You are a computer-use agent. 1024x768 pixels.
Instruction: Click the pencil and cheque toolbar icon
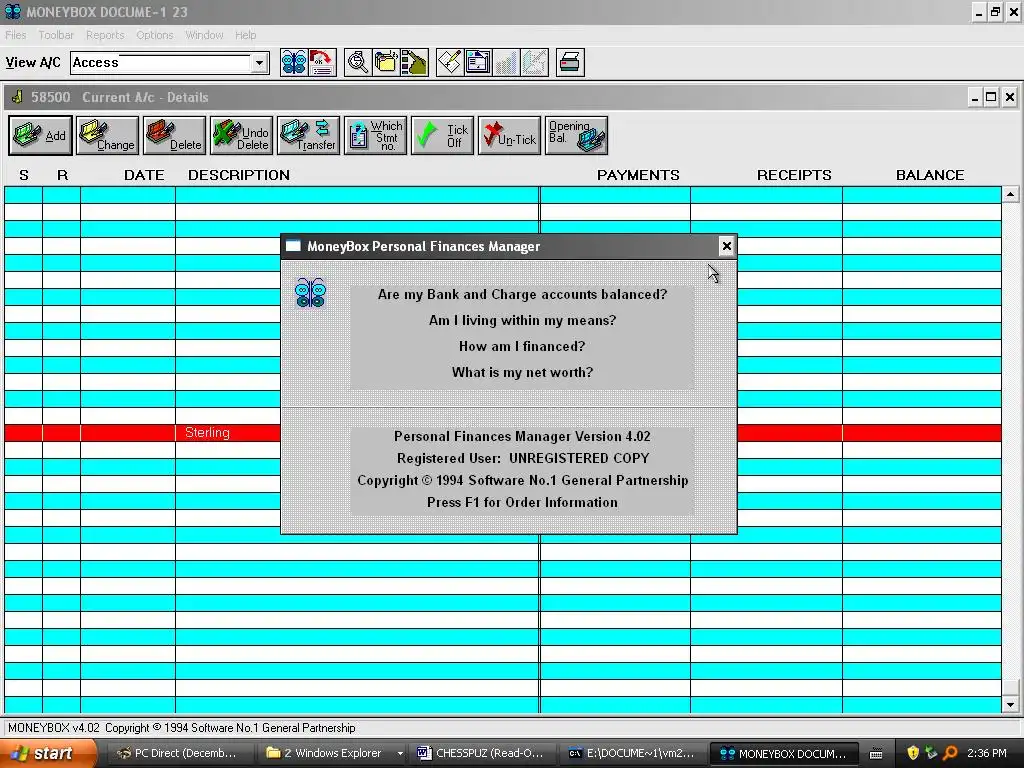[x=450, y=63]
